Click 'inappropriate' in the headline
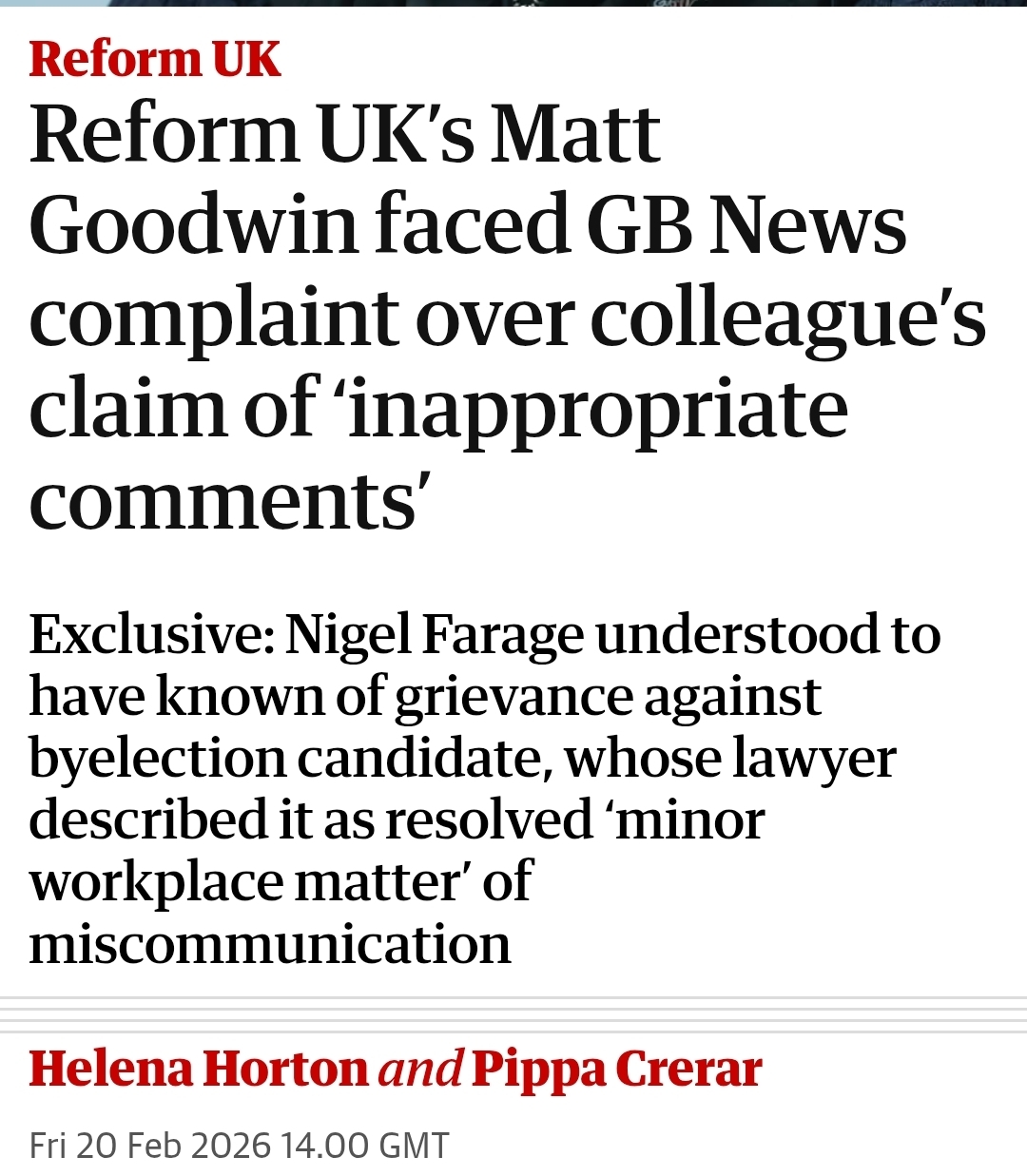This screenshot has width=1027, height=1176. pos(597,411)
